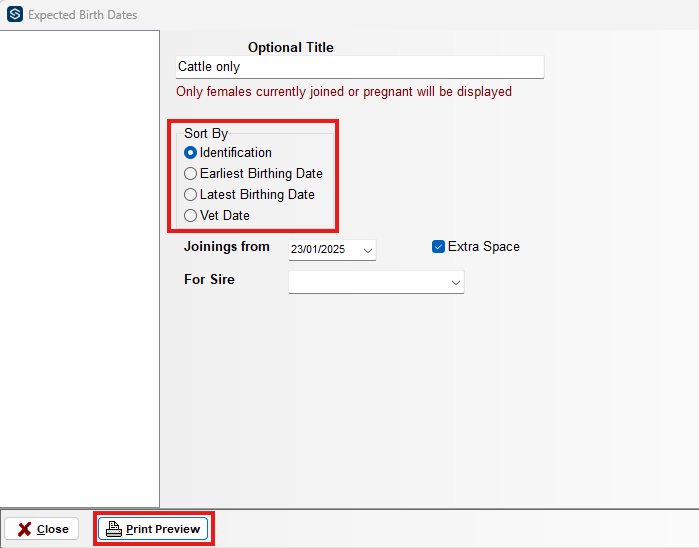
Task: Click the printer icon on Print Preview
Action: [x=114, y=529]
